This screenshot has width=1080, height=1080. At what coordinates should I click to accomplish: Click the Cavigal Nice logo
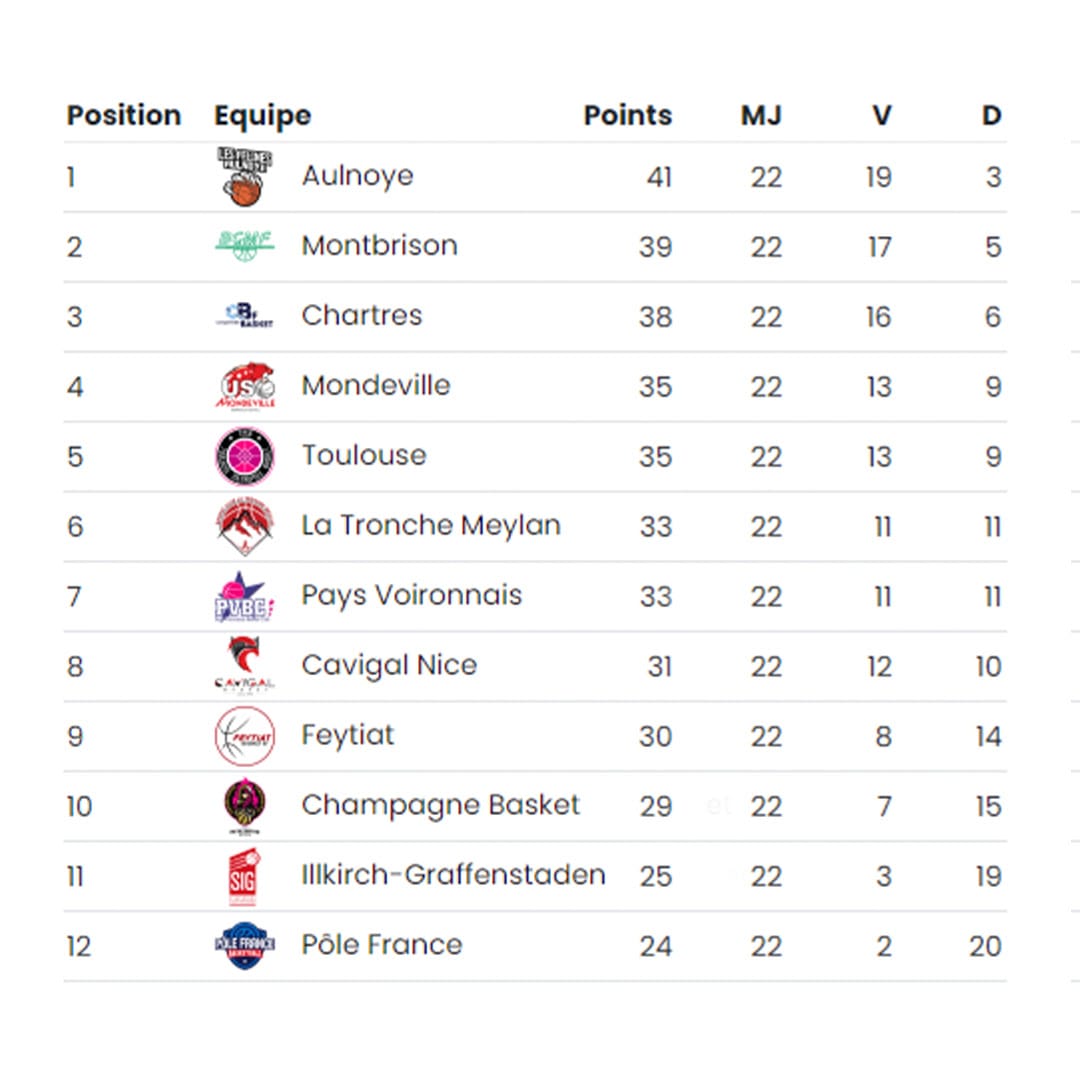point(245,666)
